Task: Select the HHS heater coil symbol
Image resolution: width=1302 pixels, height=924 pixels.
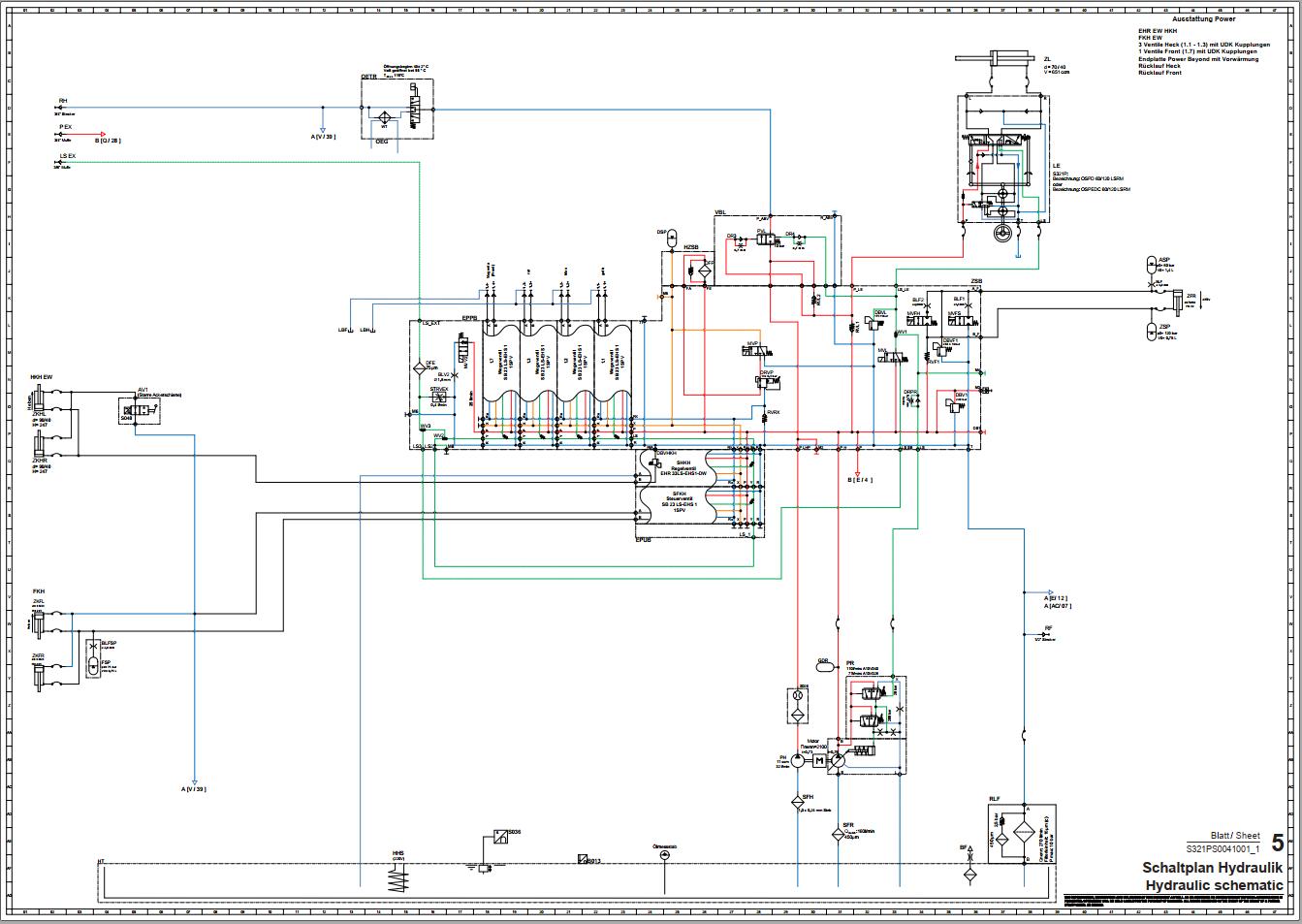Action: pos(397,877)
